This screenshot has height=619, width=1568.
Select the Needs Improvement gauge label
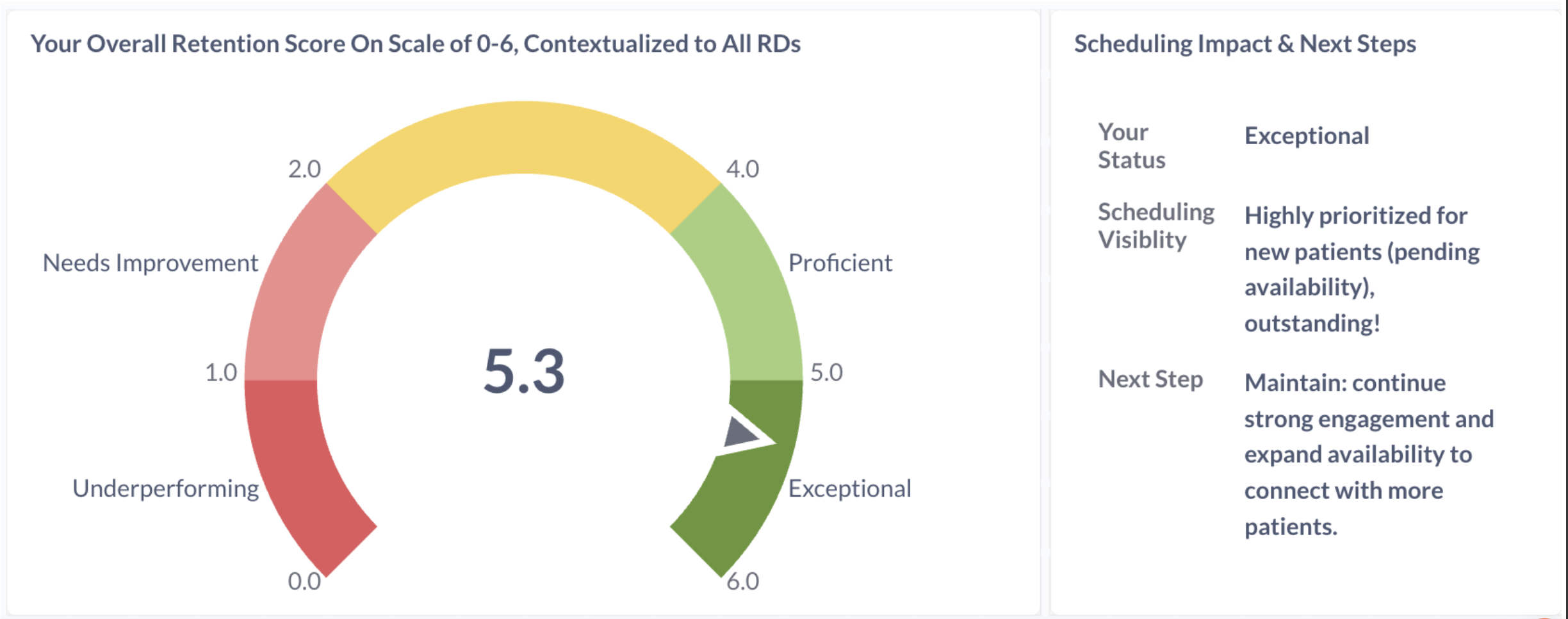[150, 263]
